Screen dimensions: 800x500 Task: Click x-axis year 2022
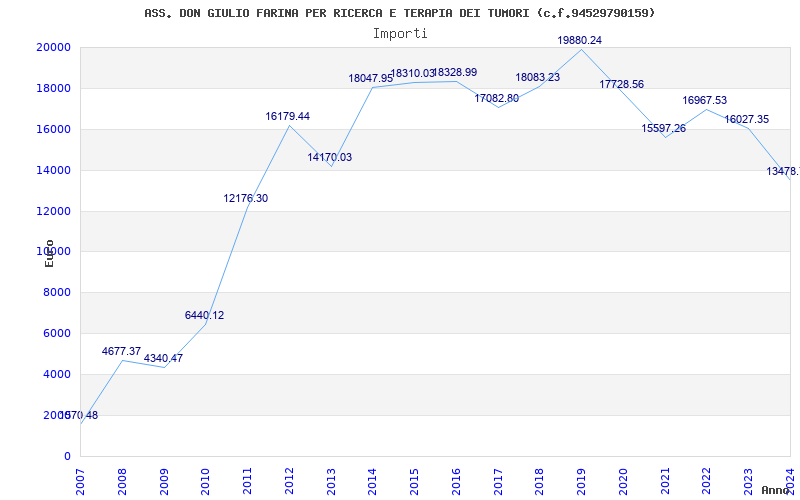point(707,482)
